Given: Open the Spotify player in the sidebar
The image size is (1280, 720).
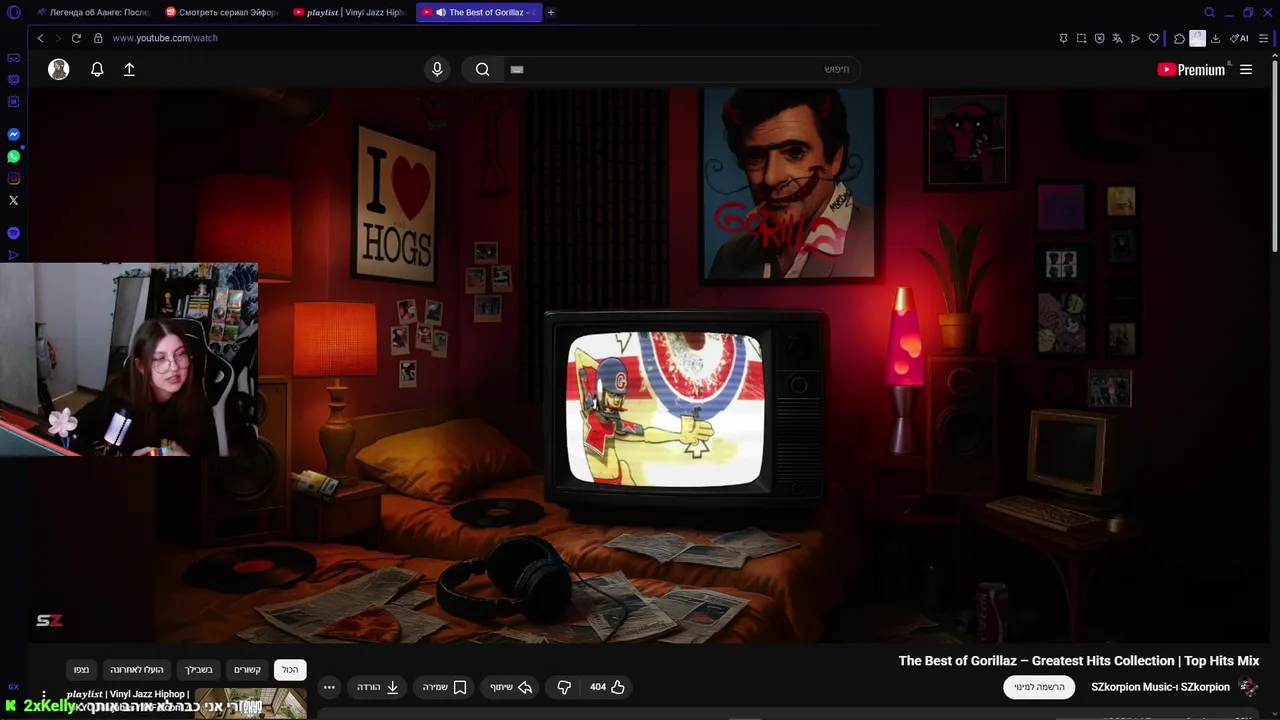Looking at the screenshot, I should point(14,232).
